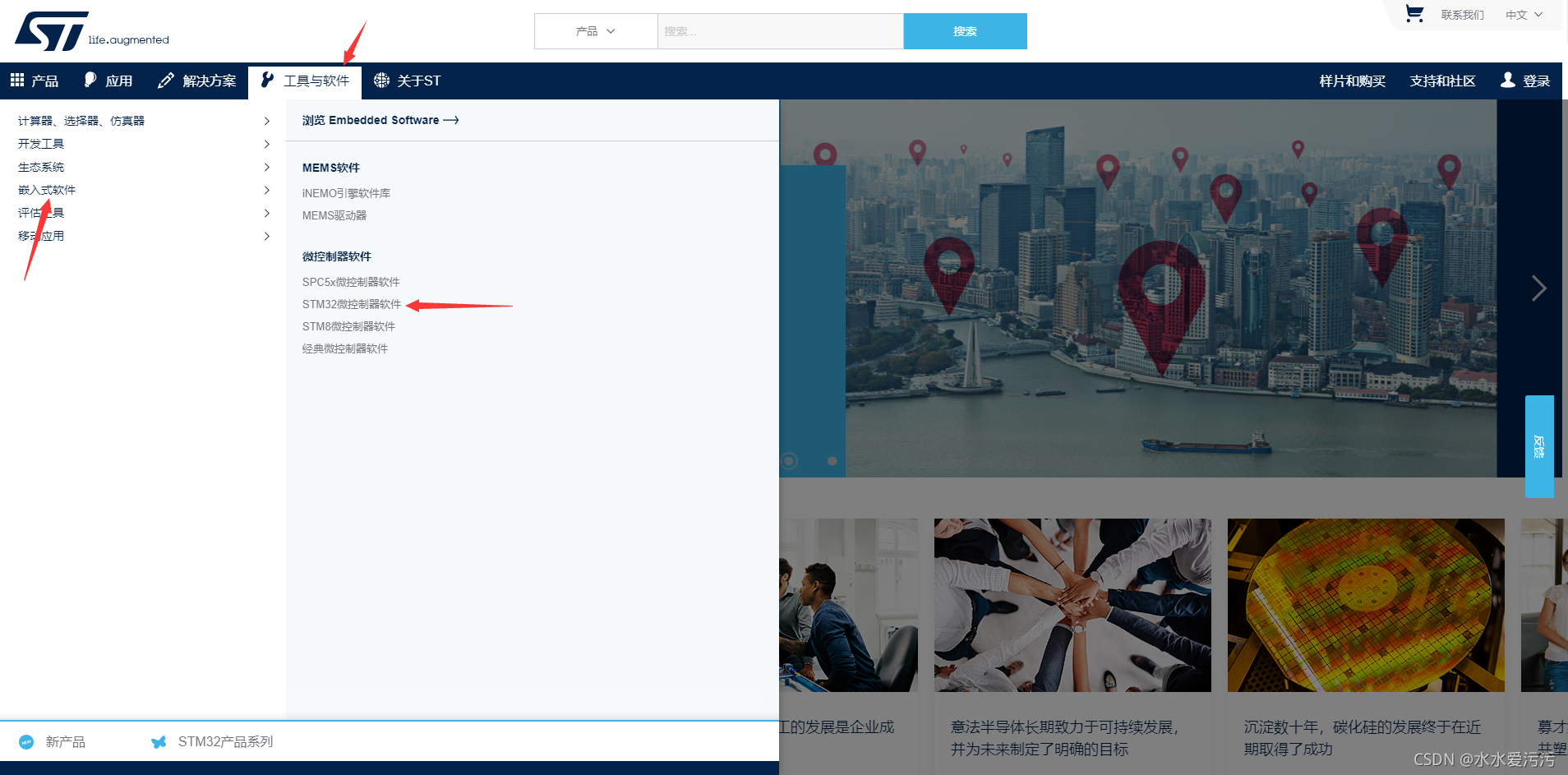This screenshot has width=1568, height=775.
Task: Click into the 搜索 search input field
Action: (x=781, y=31)
